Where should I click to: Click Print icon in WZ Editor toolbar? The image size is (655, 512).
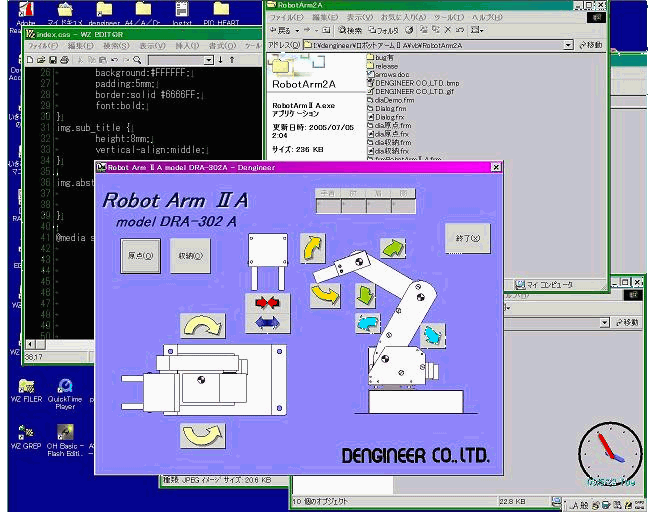click(64, 60)
